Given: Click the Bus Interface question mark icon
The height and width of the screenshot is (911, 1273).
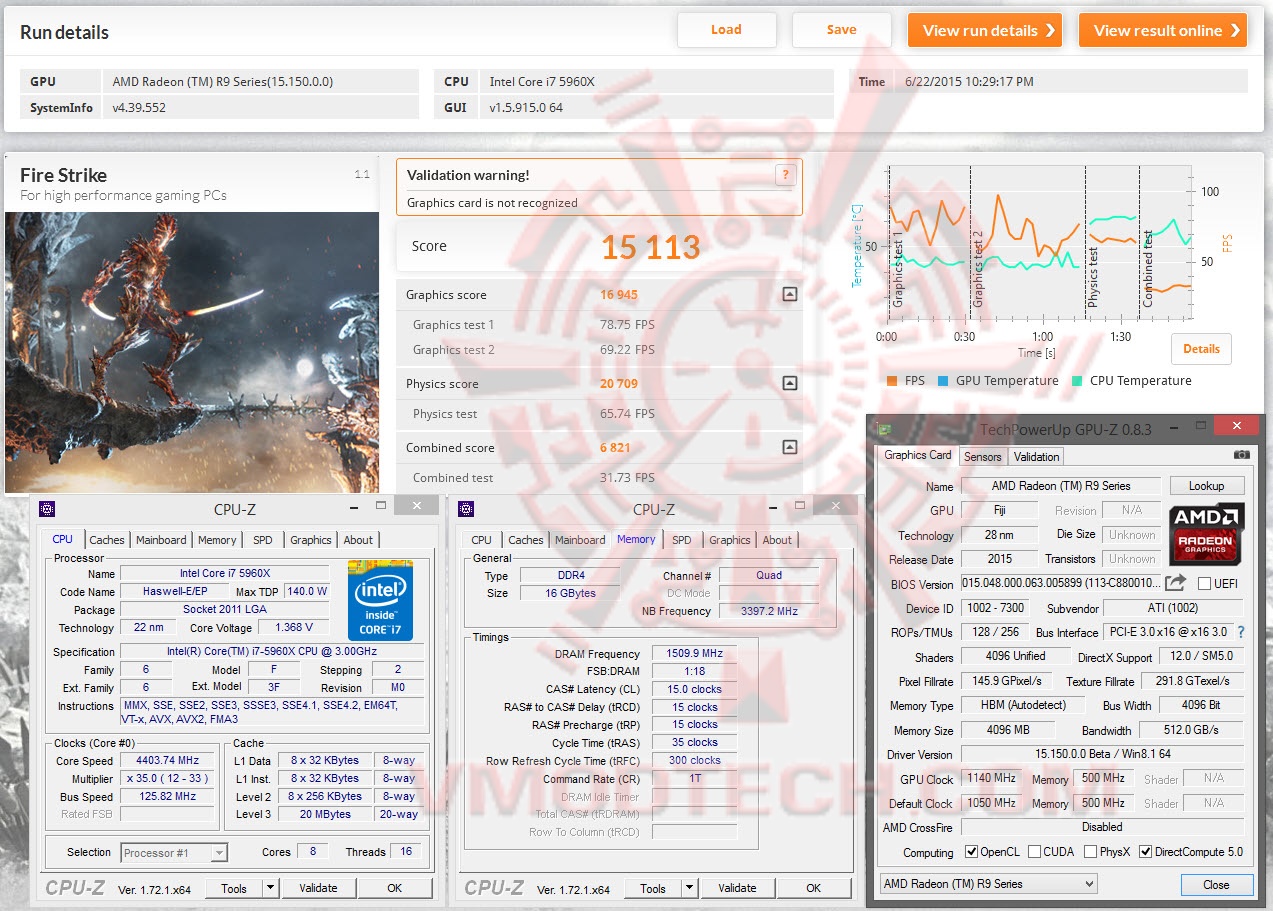Looking at the screenshot, I should pyautogui.click(x=1242, y=632).
